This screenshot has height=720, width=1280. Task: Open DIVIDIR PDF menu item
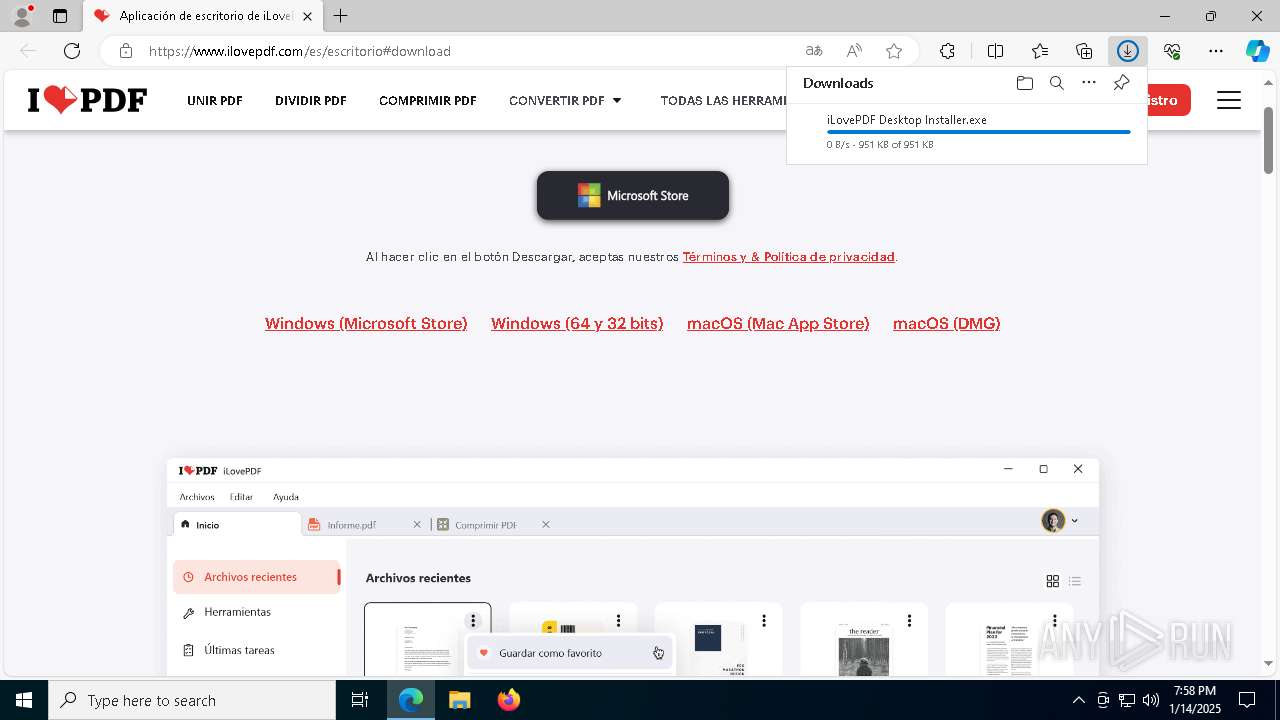311,100
